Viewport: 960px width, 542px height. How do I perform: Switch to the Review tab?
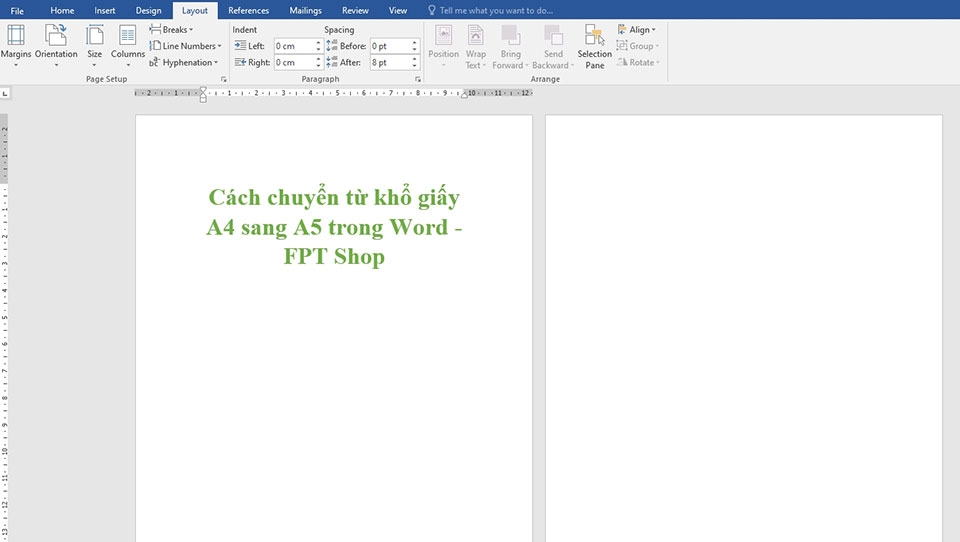click(x=355, y=10)
